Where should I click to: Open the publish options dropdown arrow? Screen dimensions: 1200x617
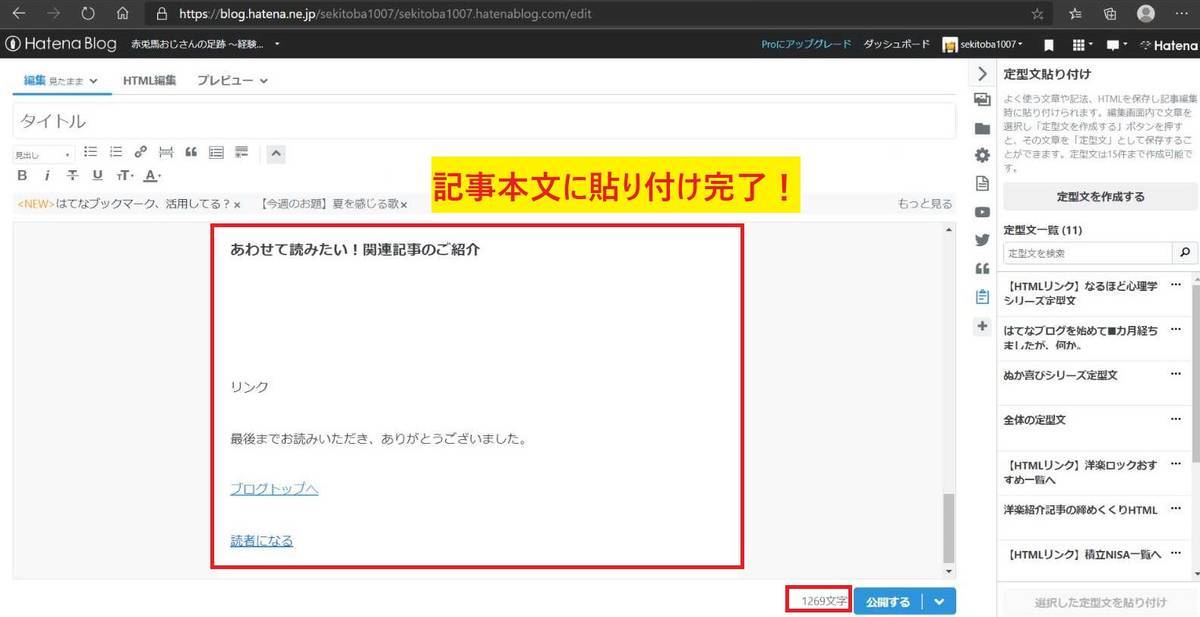pos(938,601)
